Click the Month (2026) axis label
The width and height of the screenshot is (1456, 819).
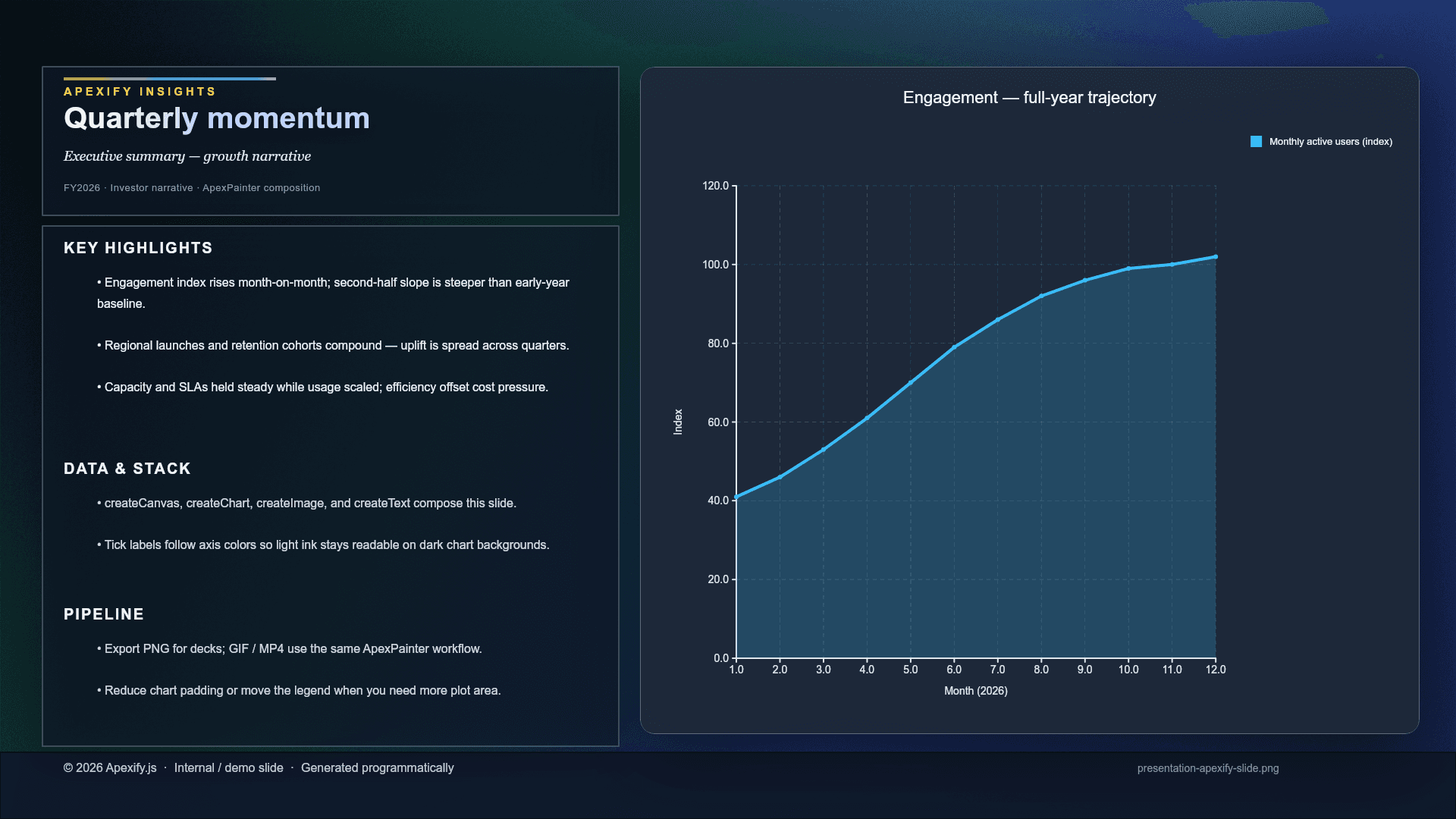pyautogui.click(x=975, y=691)
